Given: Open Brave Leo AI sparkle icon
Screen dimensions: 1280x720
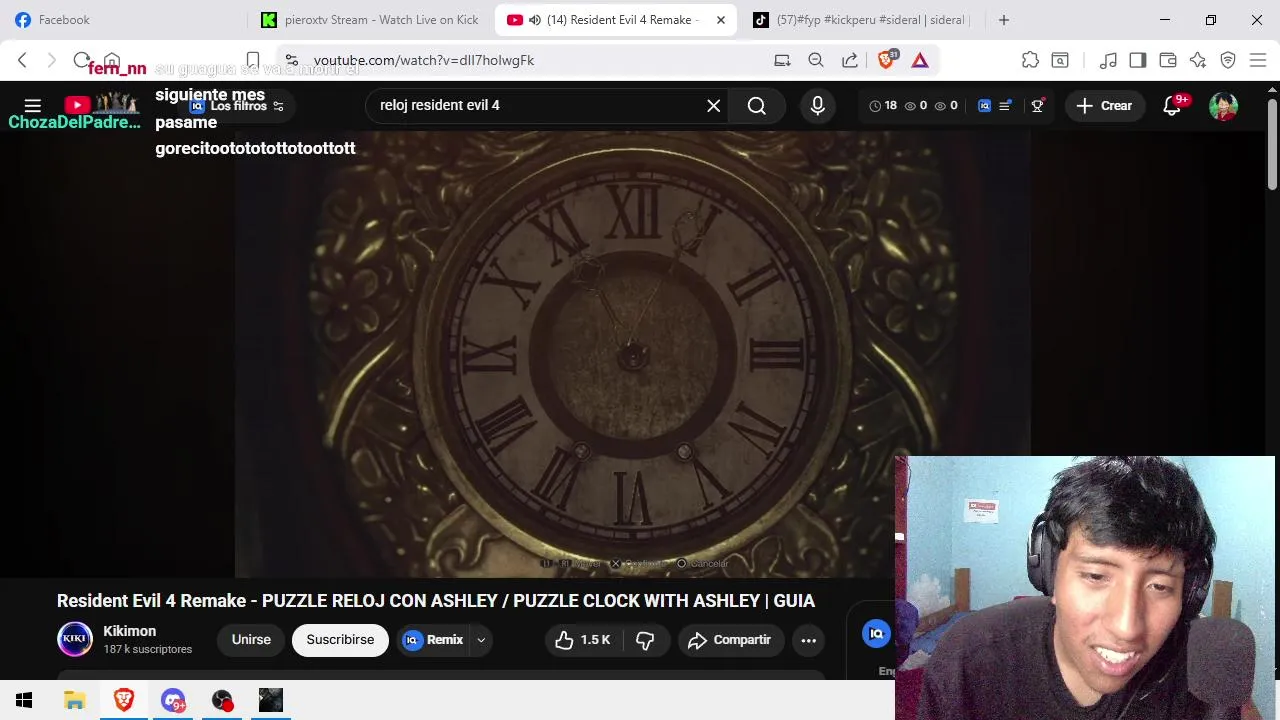Looking at the screenshot, I should 1198,60.
